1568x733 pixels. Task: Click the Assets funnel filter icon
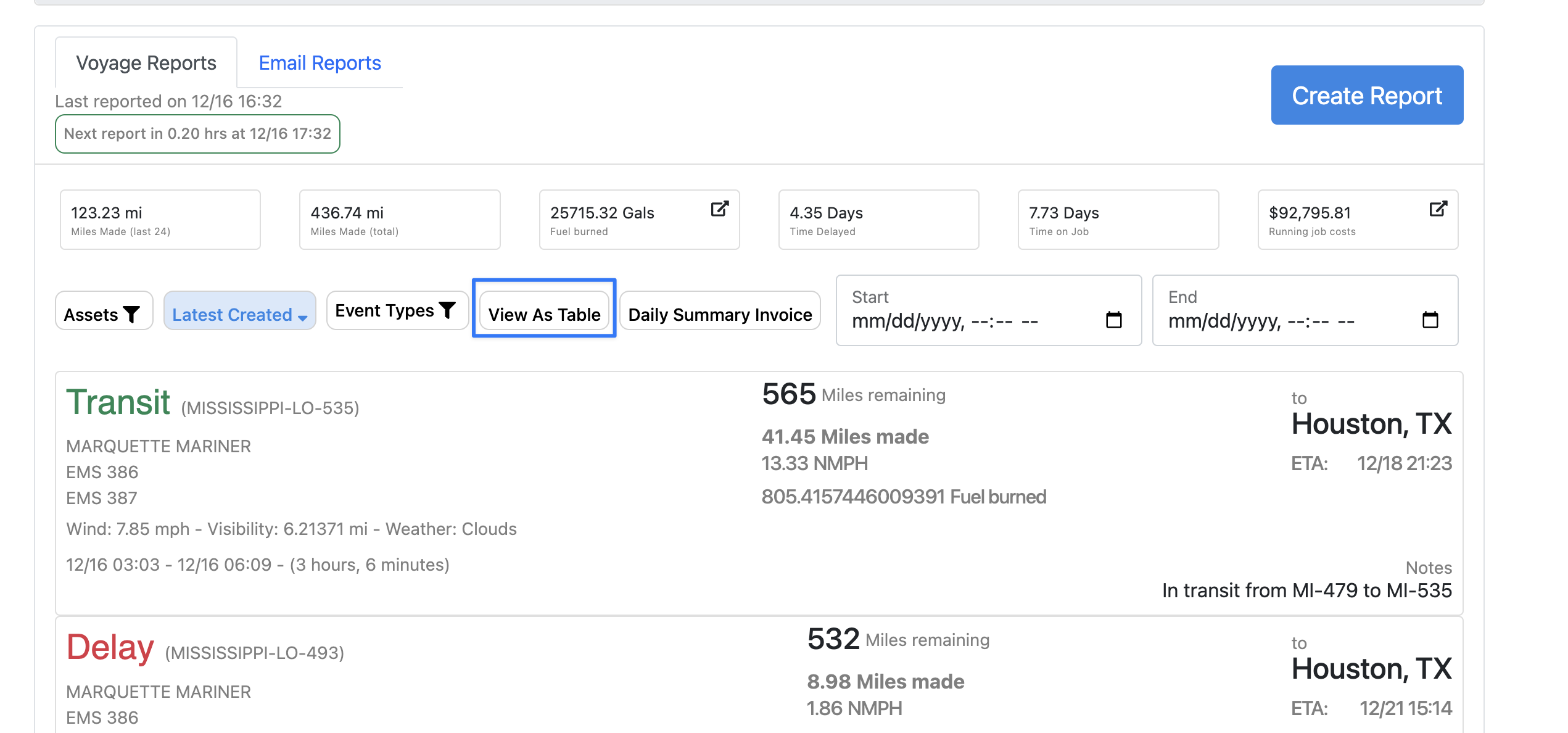pos(131,315)
